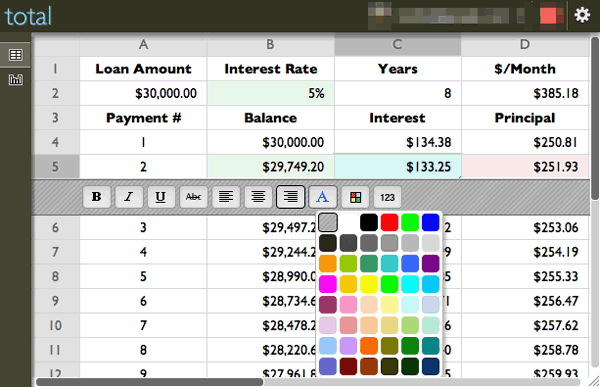Image resolution: width=600 pixels, height=387 pixels.
Task: Choose the no-color transparent swatch
Action: (x=328, y=222)
